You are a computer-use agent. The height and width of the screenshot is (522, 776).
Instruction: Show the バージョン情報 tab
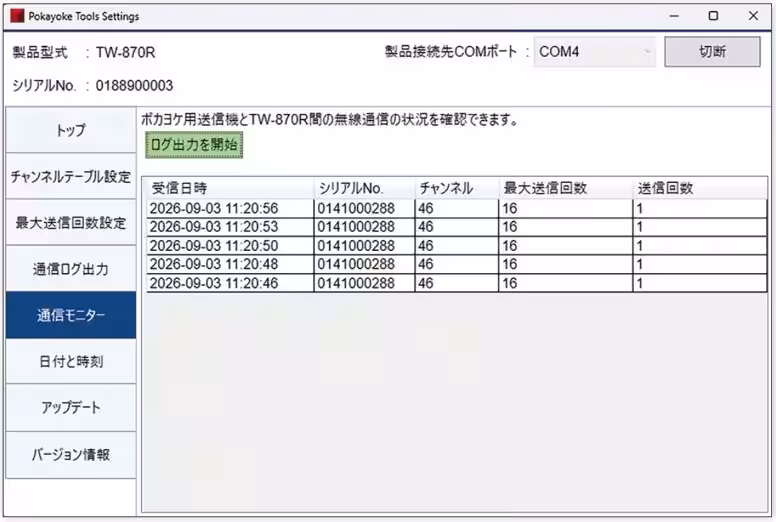pos(71,455)
